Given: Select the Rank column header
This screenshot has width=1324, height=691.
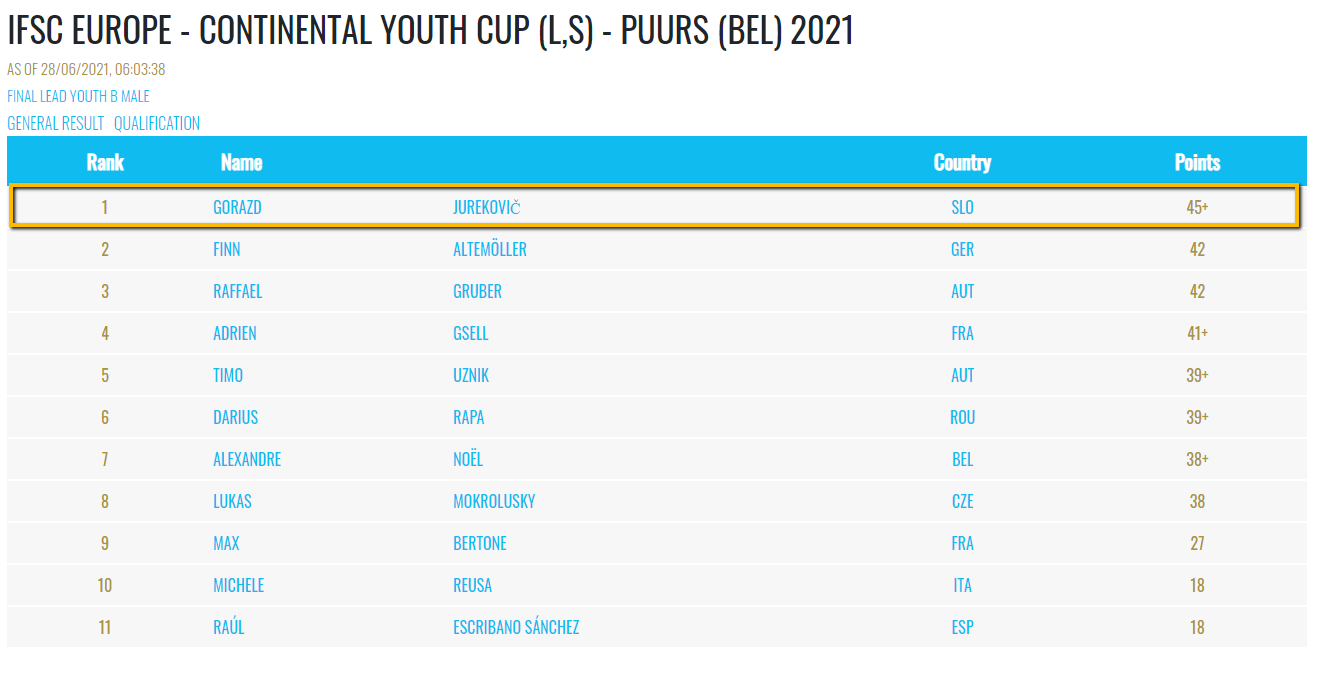Looking at the screenshot, I should (105, 162).
